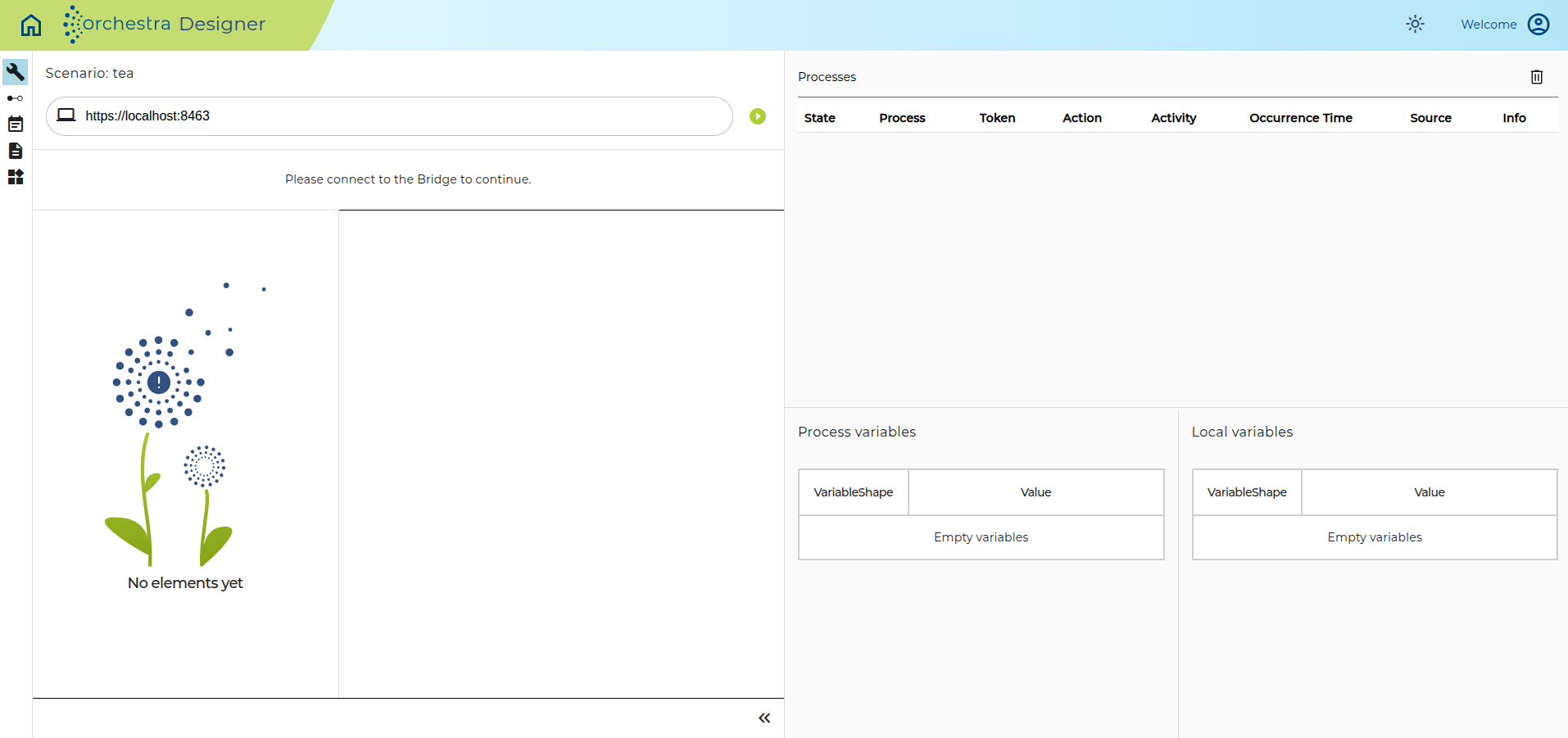Focus the Bridge URL input field
Screen dimensions: 1568x738
pos(389,116)
